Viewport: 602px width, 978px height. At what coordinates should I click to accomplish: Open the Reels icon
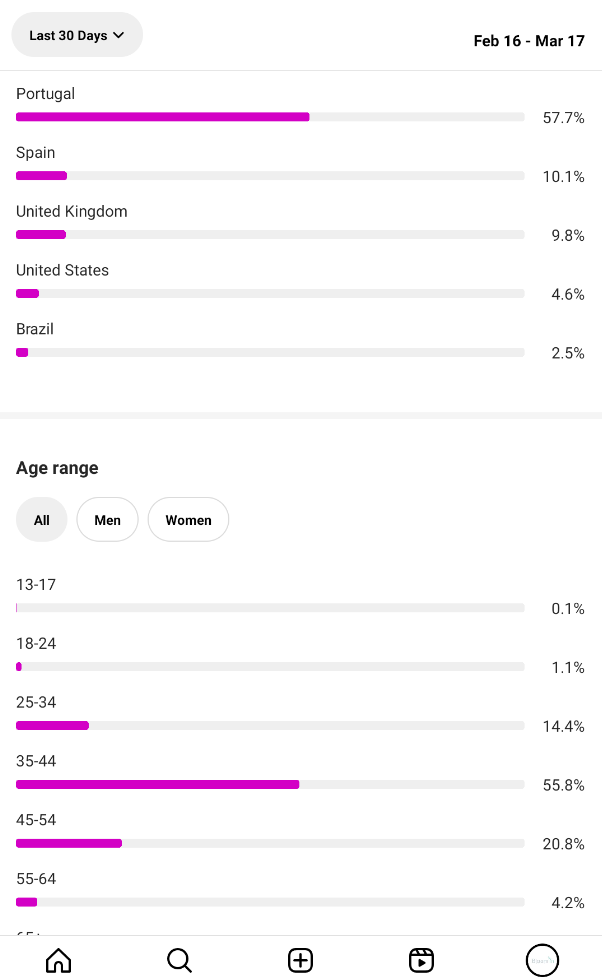421,960
